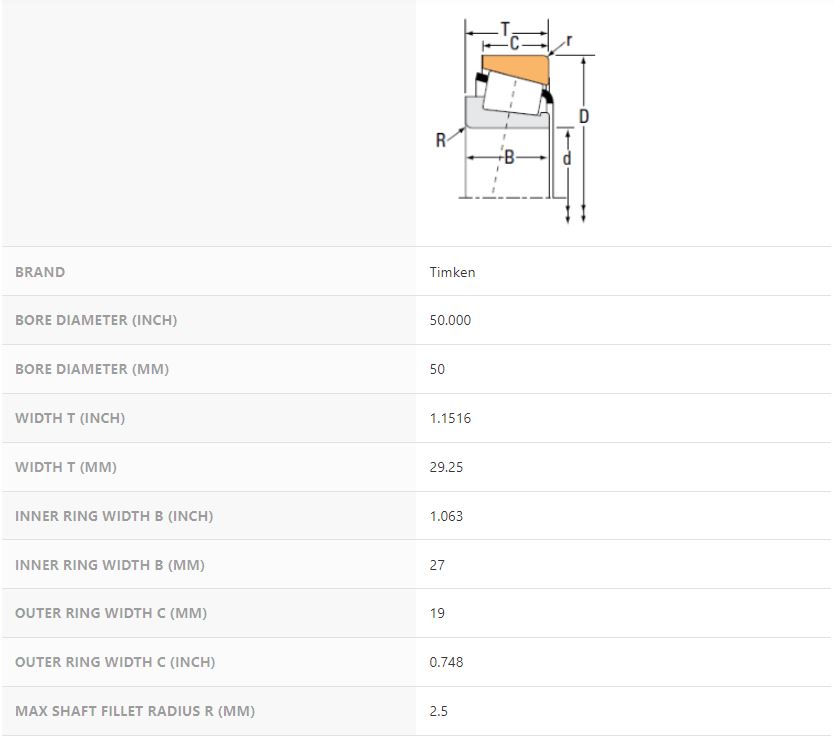The image size is (834, 736).
Task: Click the orange outer ring in the diagram
Action: pyautogui.click(x=515, y=67)
